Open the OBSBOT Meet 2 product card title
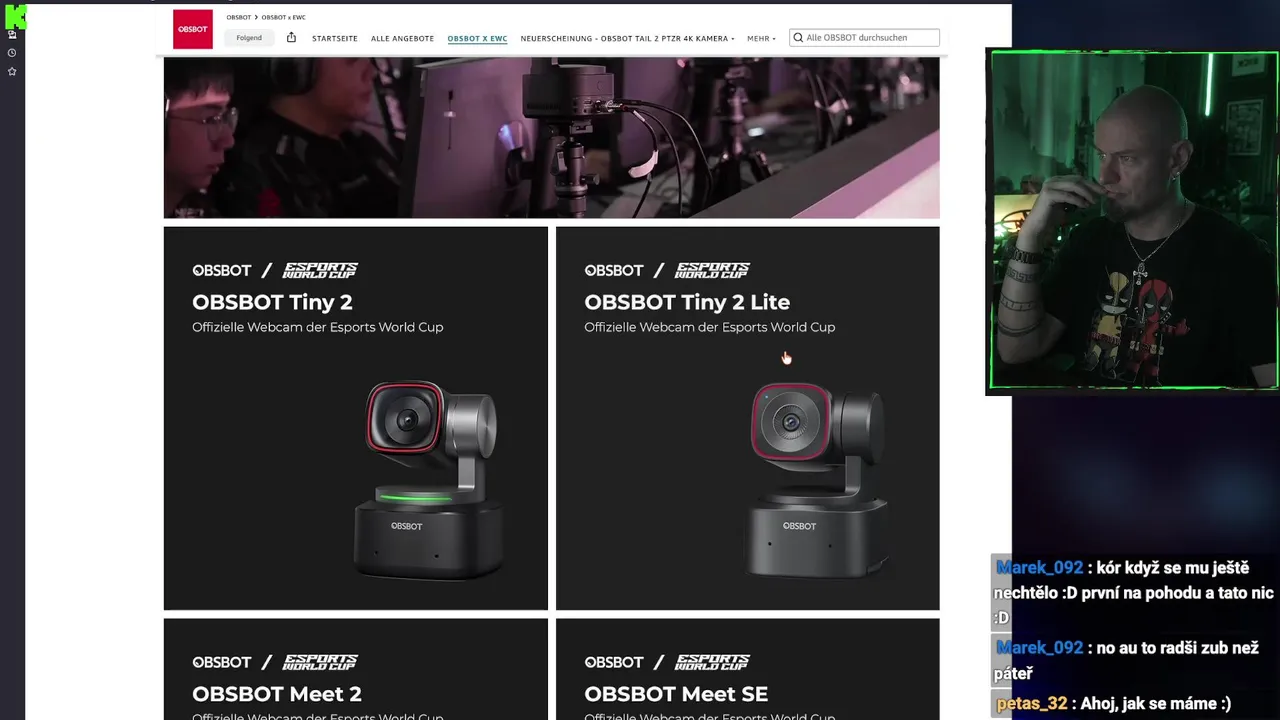The image size is (1280, 720). [277, 694]
